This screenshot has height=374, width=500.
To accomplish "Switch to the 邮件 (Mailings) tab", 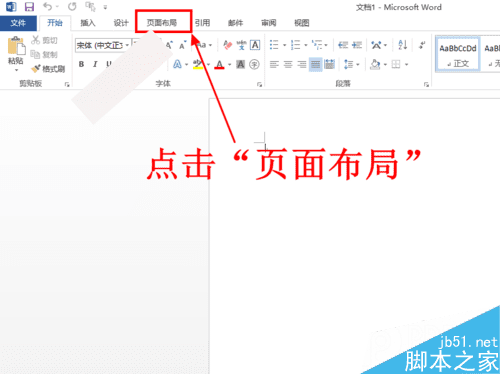I will [235, 23].
